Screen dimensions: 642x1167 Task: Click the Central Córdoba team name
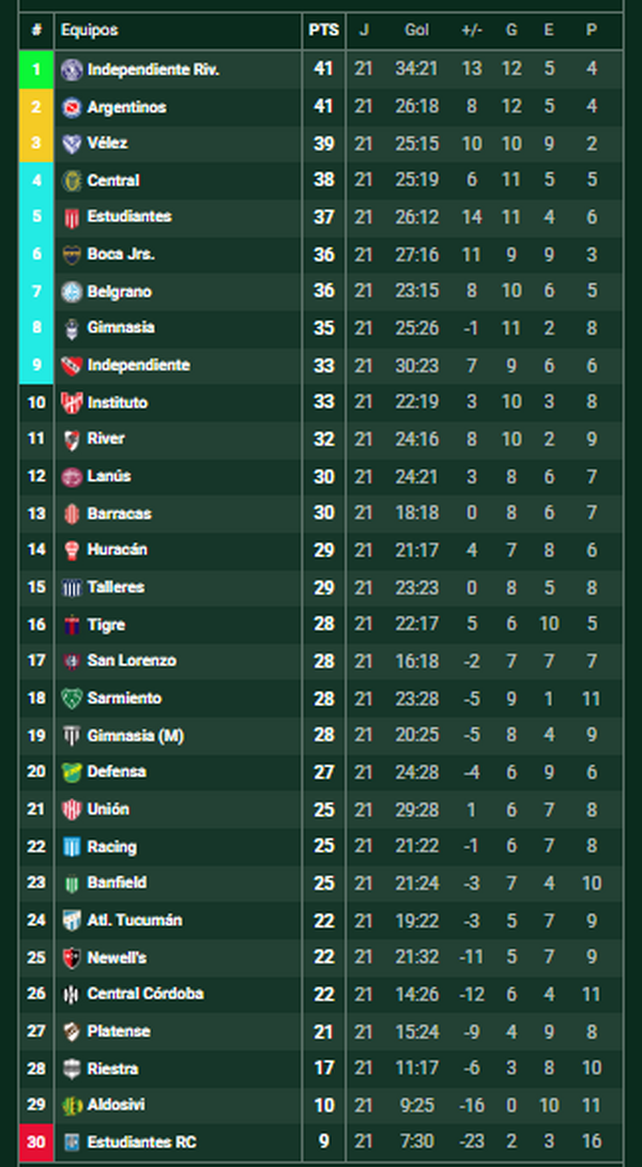(x=145, y=994)
